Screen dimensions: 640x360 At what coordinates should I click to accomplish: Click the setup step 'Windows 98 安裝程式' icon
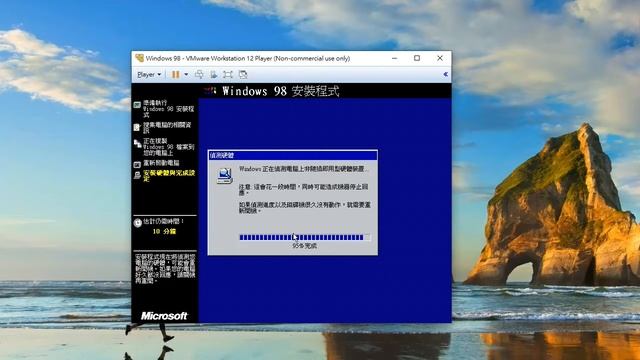click(x=137, y=105)
